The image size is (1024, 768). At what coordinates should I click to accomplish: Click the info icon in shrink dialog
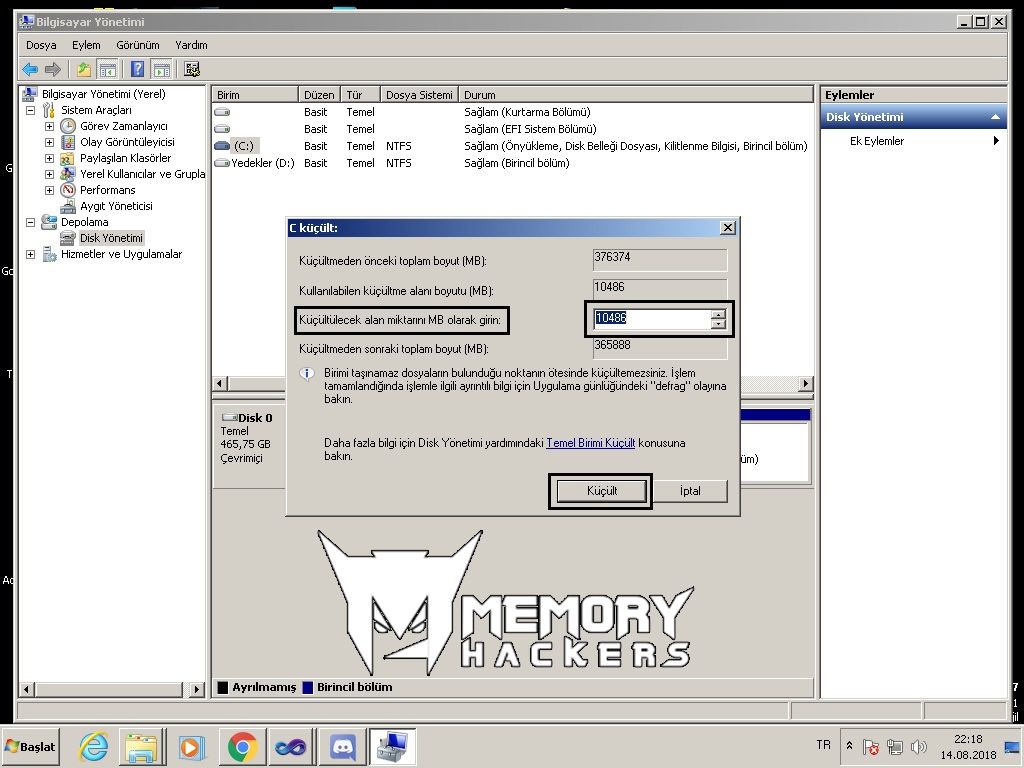(x=306, y=374)
